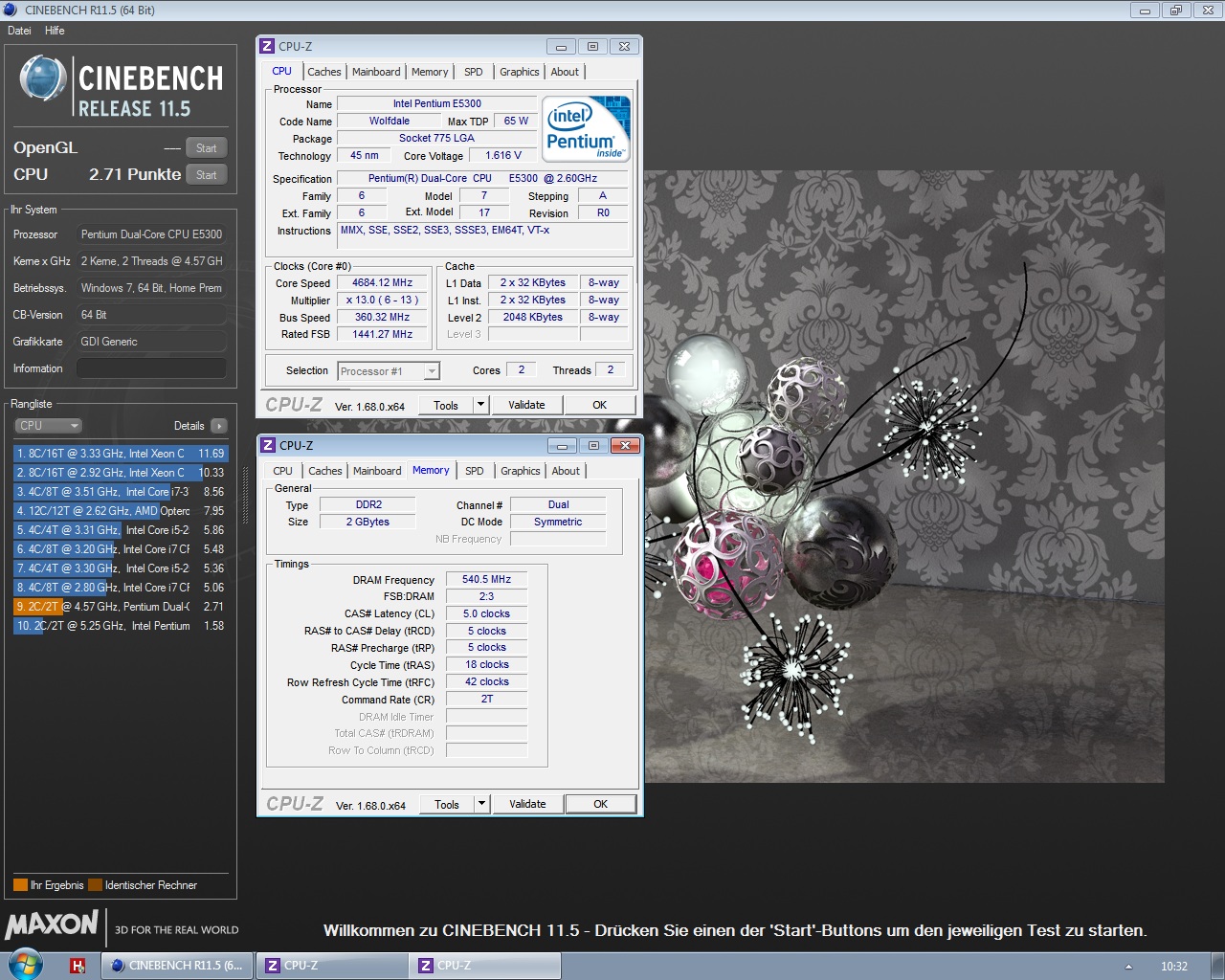Click the Show desktop strip
Screen dimensions: 1225x980
1217,966
